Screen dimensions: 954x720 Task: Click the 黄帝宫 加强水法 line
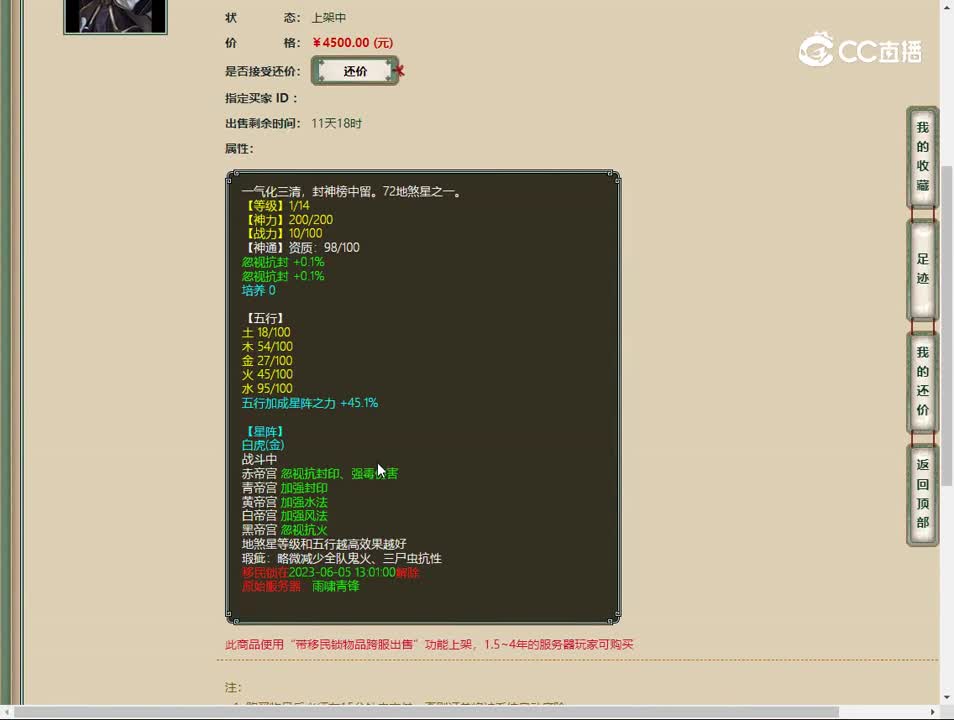[285, 502]
